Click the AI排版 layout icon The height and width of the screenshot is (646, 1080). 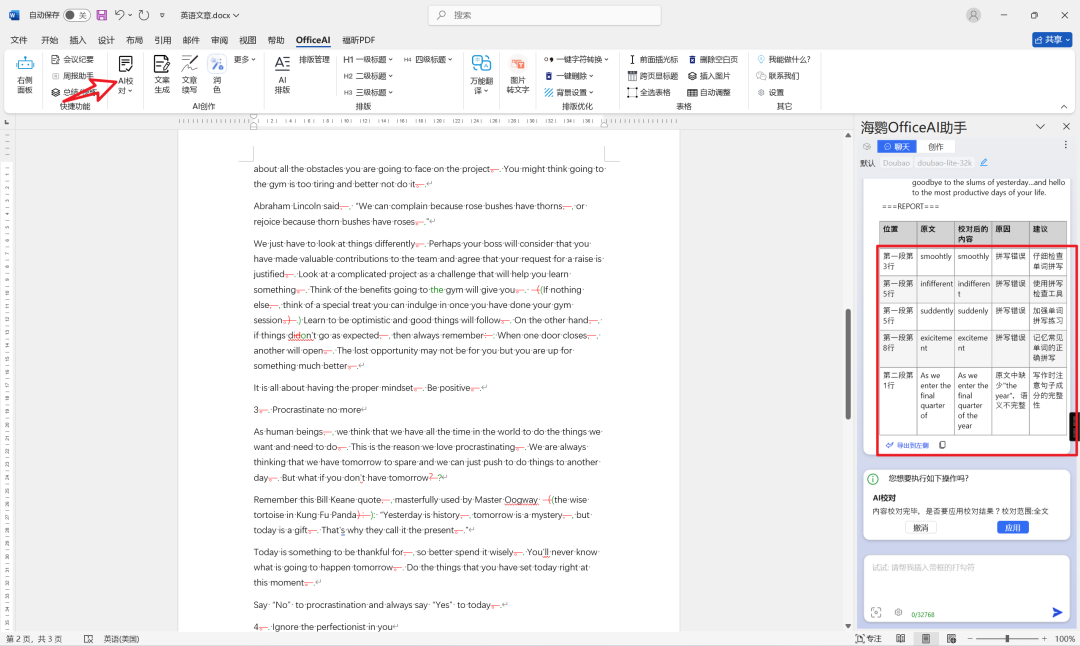click(x=282, y=74)
